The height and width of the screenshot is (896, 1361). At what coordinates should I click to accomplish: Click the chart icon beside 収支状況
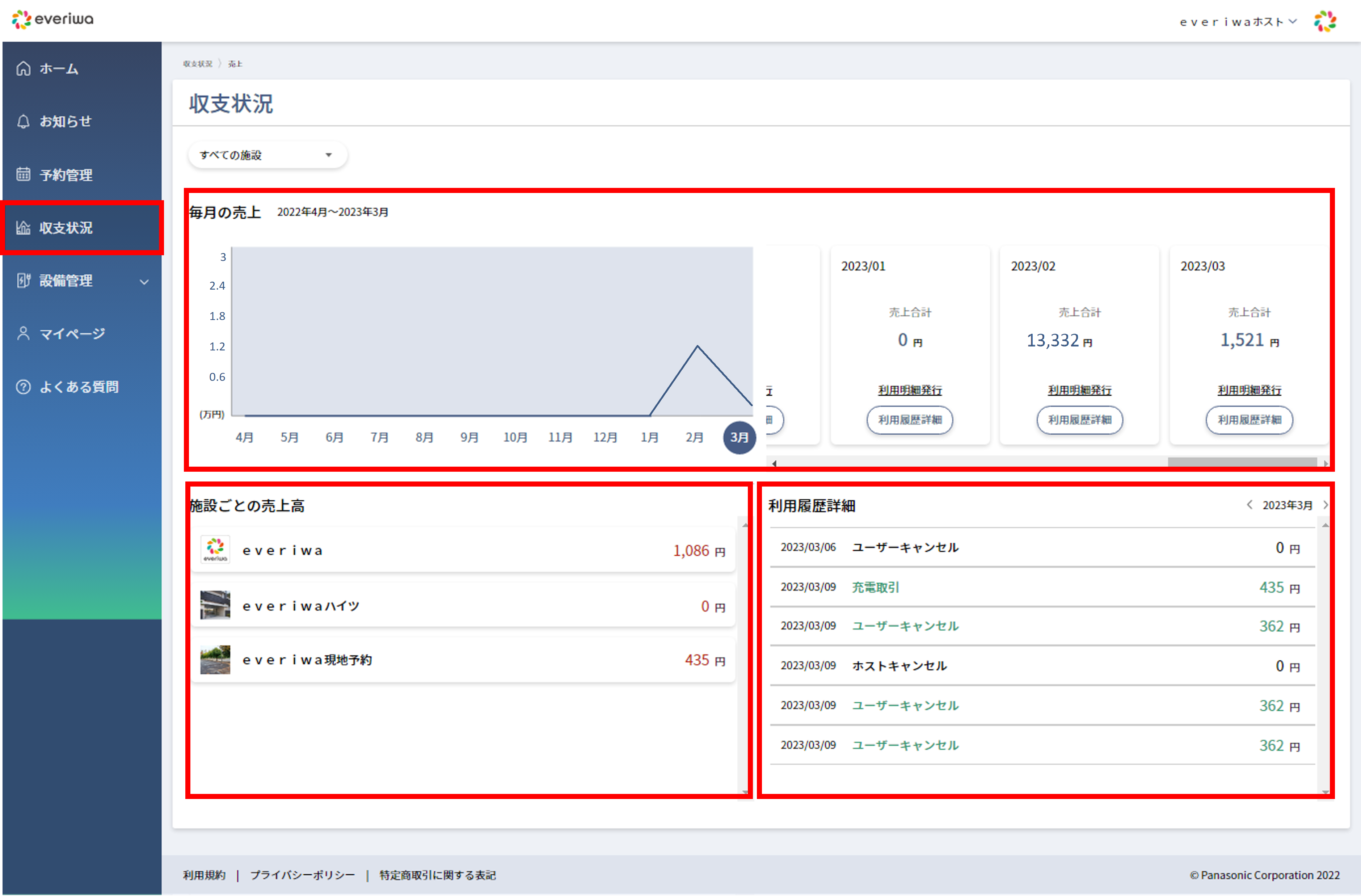[24, 228]
